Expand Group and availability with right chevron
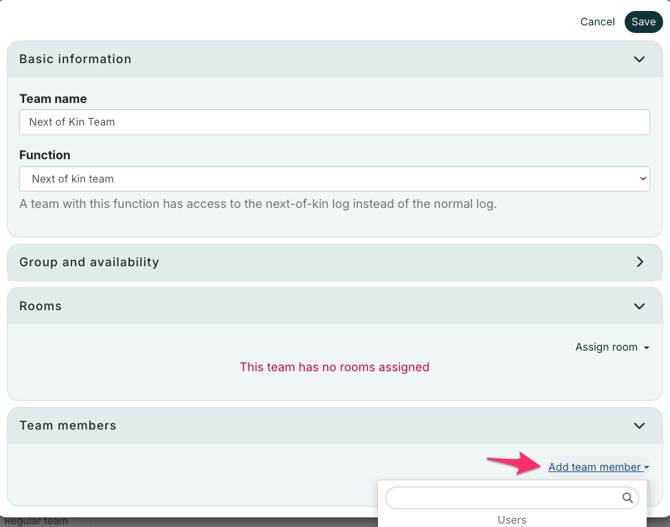The image size is (670, 527). [640, 262]
